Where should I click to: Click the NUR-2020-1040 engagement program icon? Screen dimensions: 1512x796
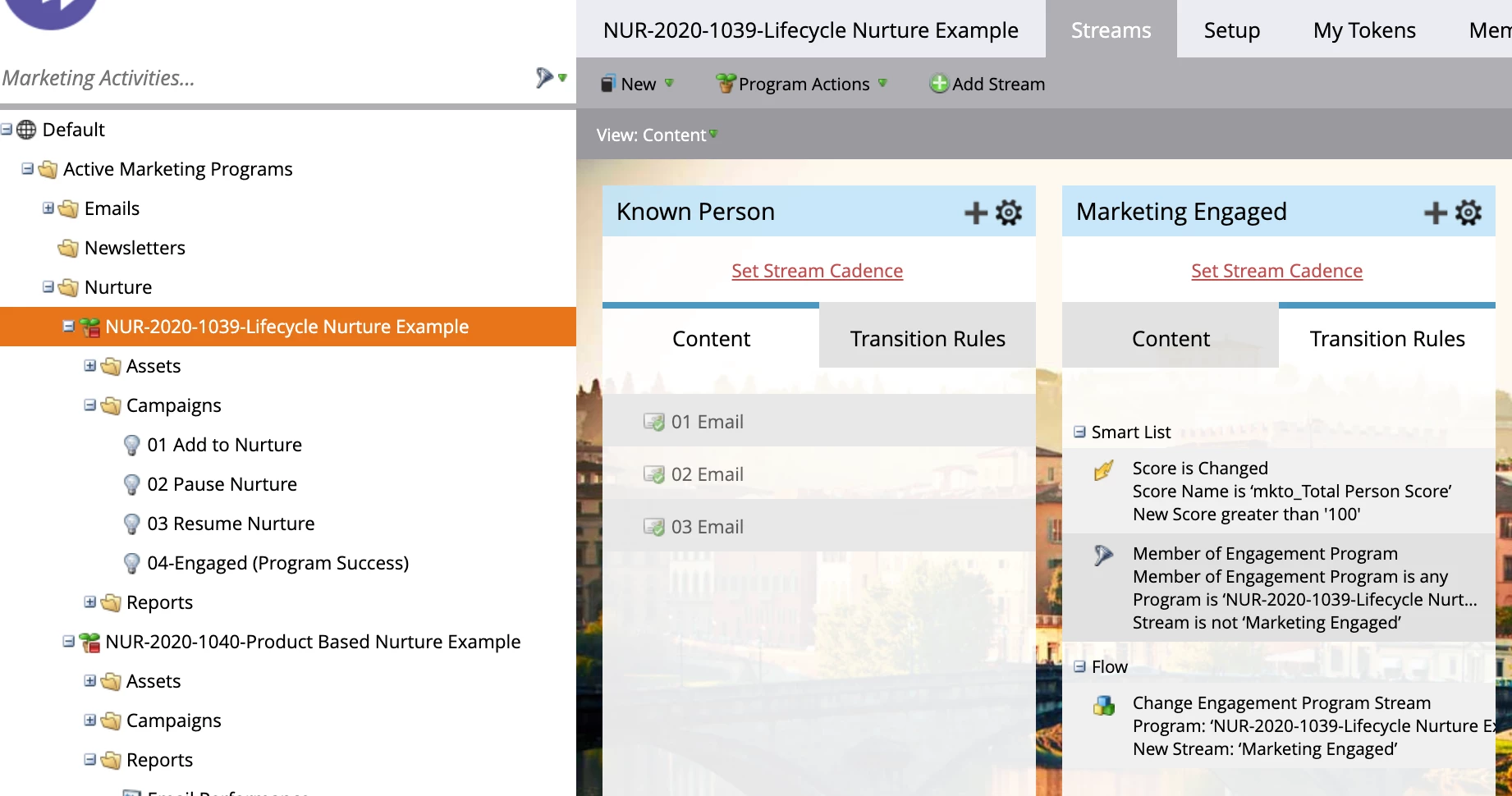(x=90, y=643)
